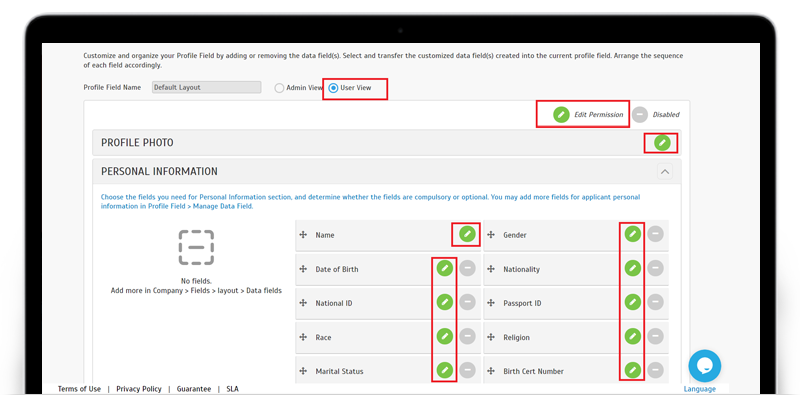This screenshot has width=800, height=395.
Task: Click the move handle for Race field
Action: point(303,337)
